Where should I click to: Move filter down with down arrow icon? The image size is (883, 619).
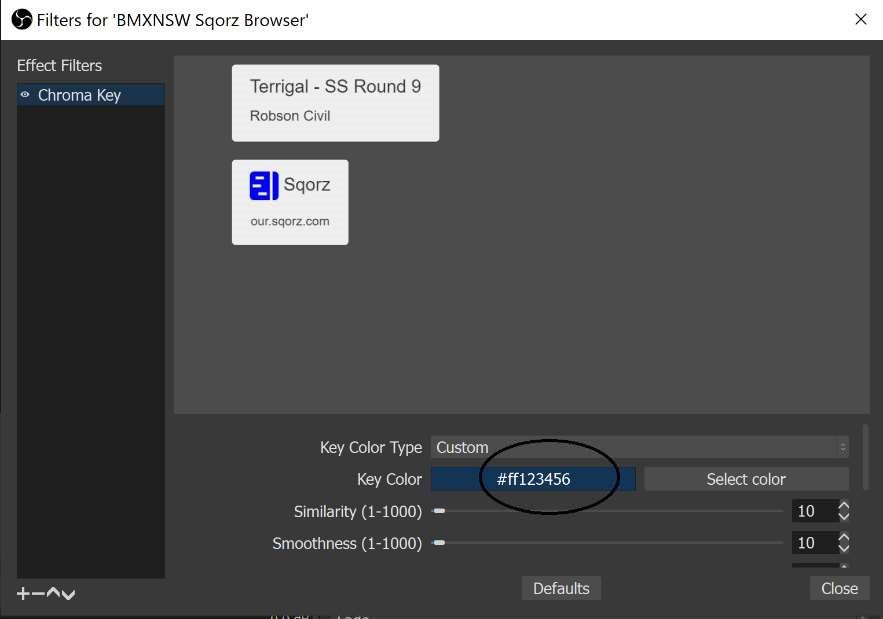(68, 594)
